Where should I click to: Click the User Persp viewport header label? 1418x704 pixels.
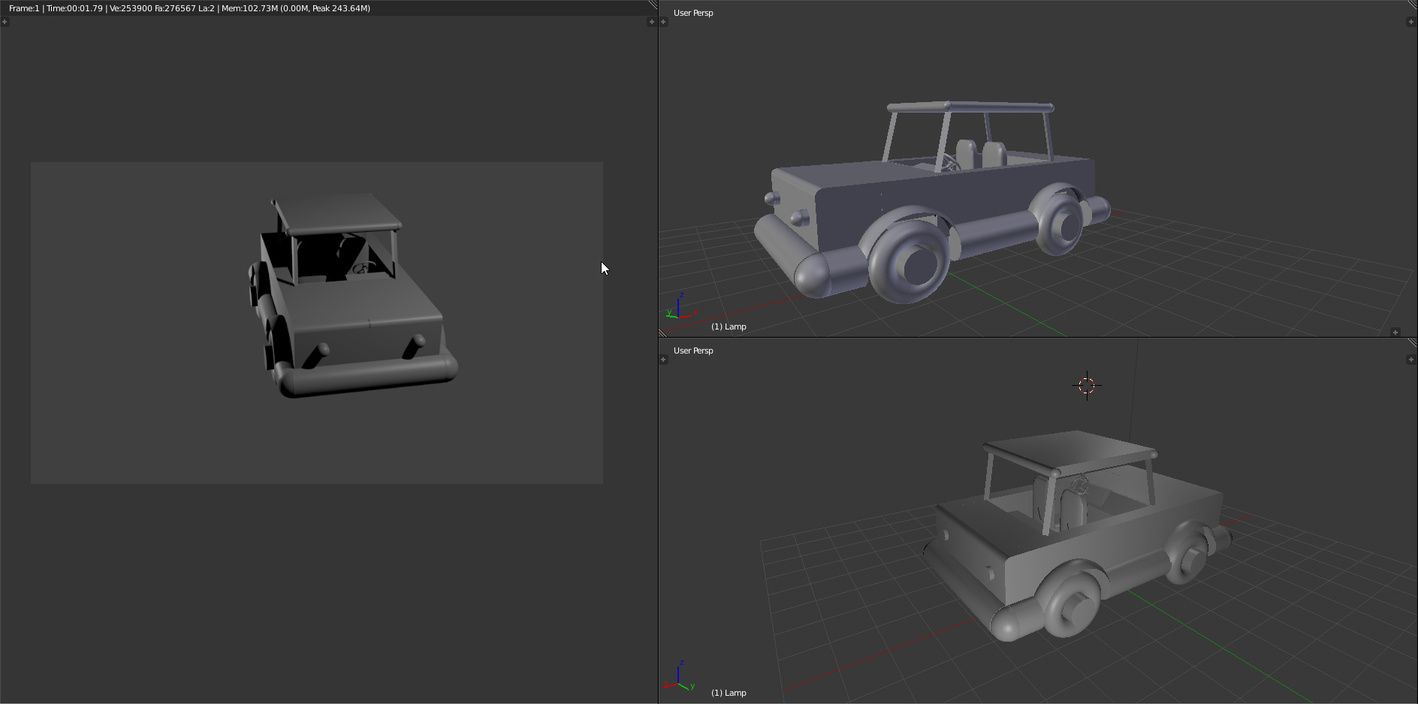693,13
